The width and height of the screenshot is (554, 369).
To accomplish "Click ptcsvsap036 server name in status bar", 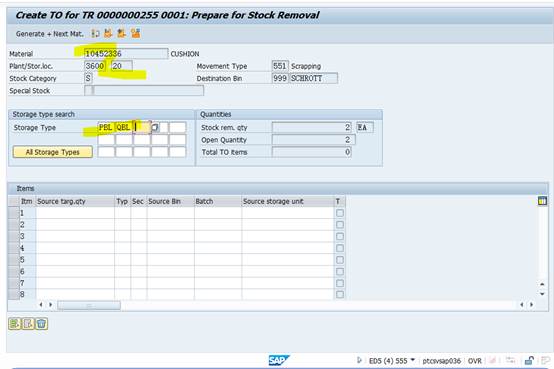I will pos(441,361).
